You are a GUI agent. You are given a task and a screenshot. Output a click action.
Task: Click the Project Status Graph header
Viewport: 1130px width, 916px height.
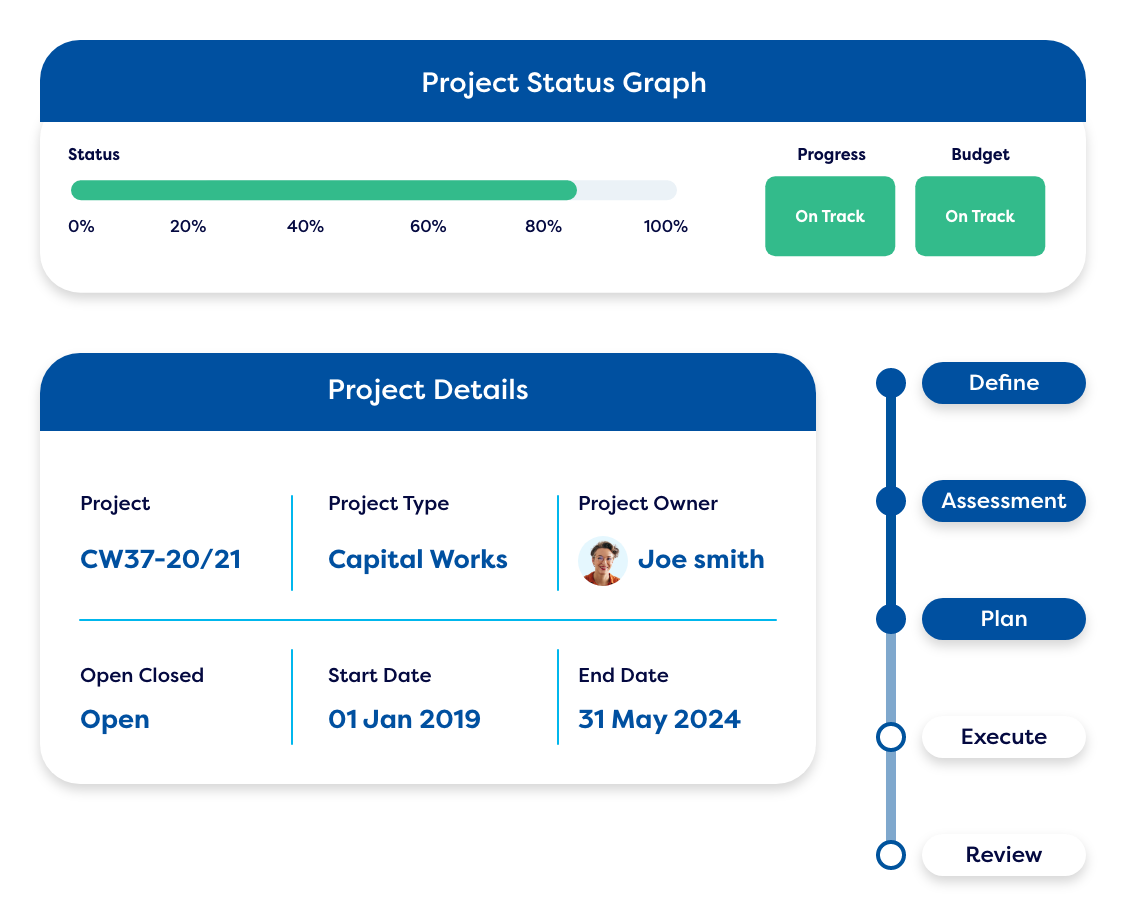(563, 82)
